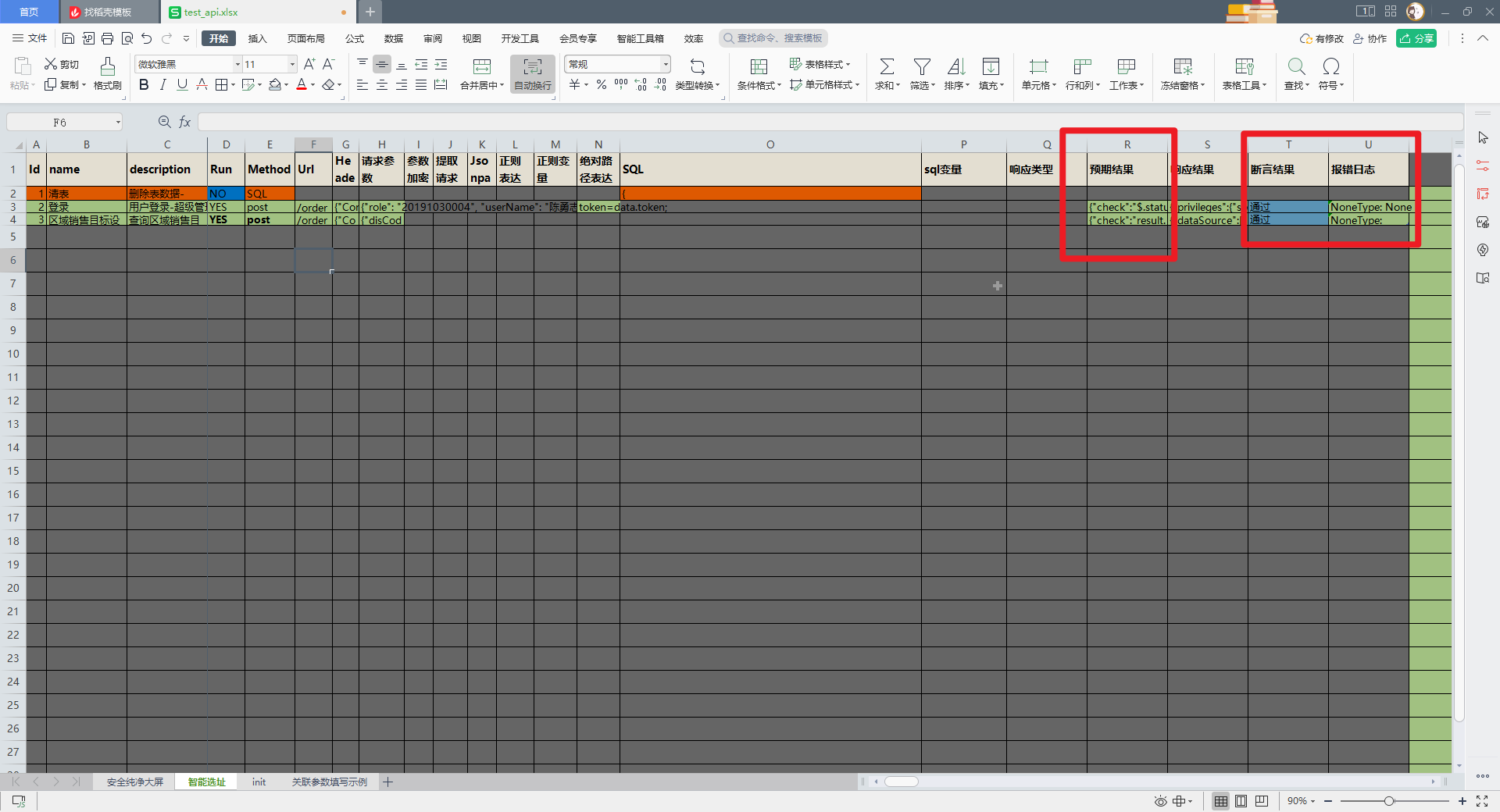Click the formula bar input field

click(x=830, y=122)
